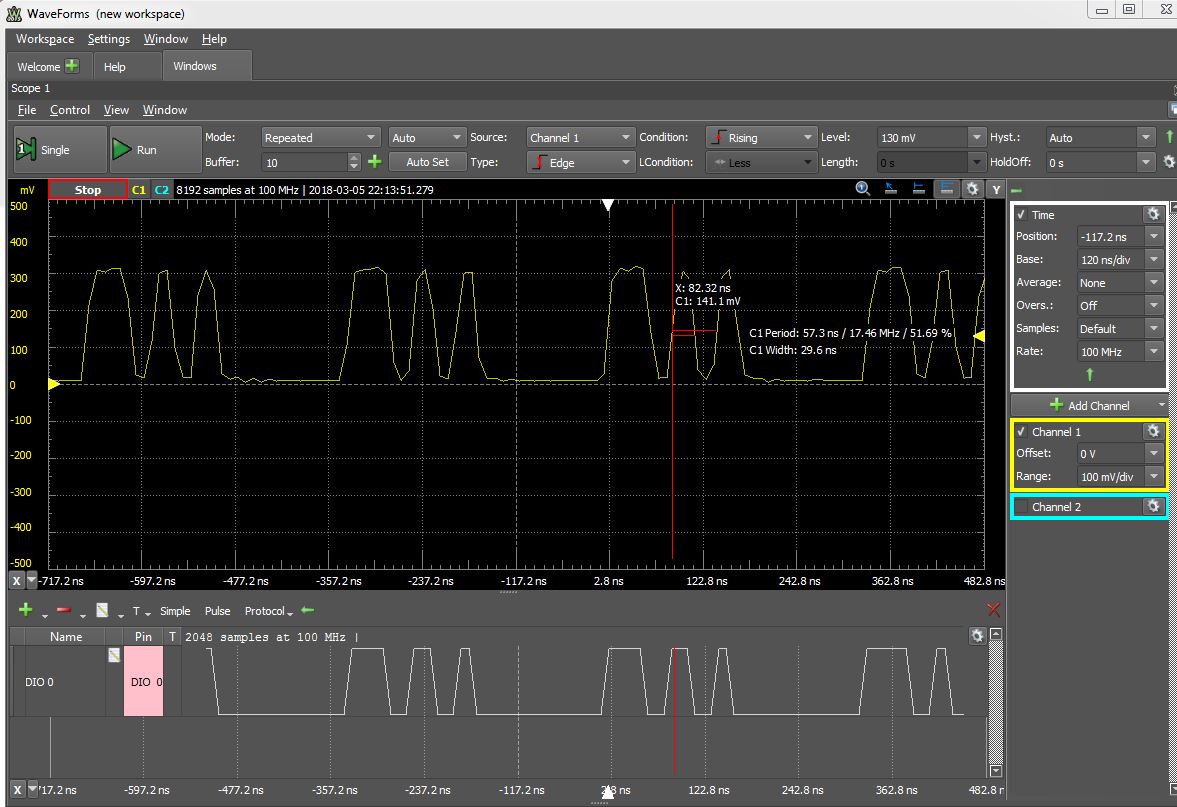Open the Auto trigger mode dropdown
The image size is (1177, 807).
[x=426, y=137]
